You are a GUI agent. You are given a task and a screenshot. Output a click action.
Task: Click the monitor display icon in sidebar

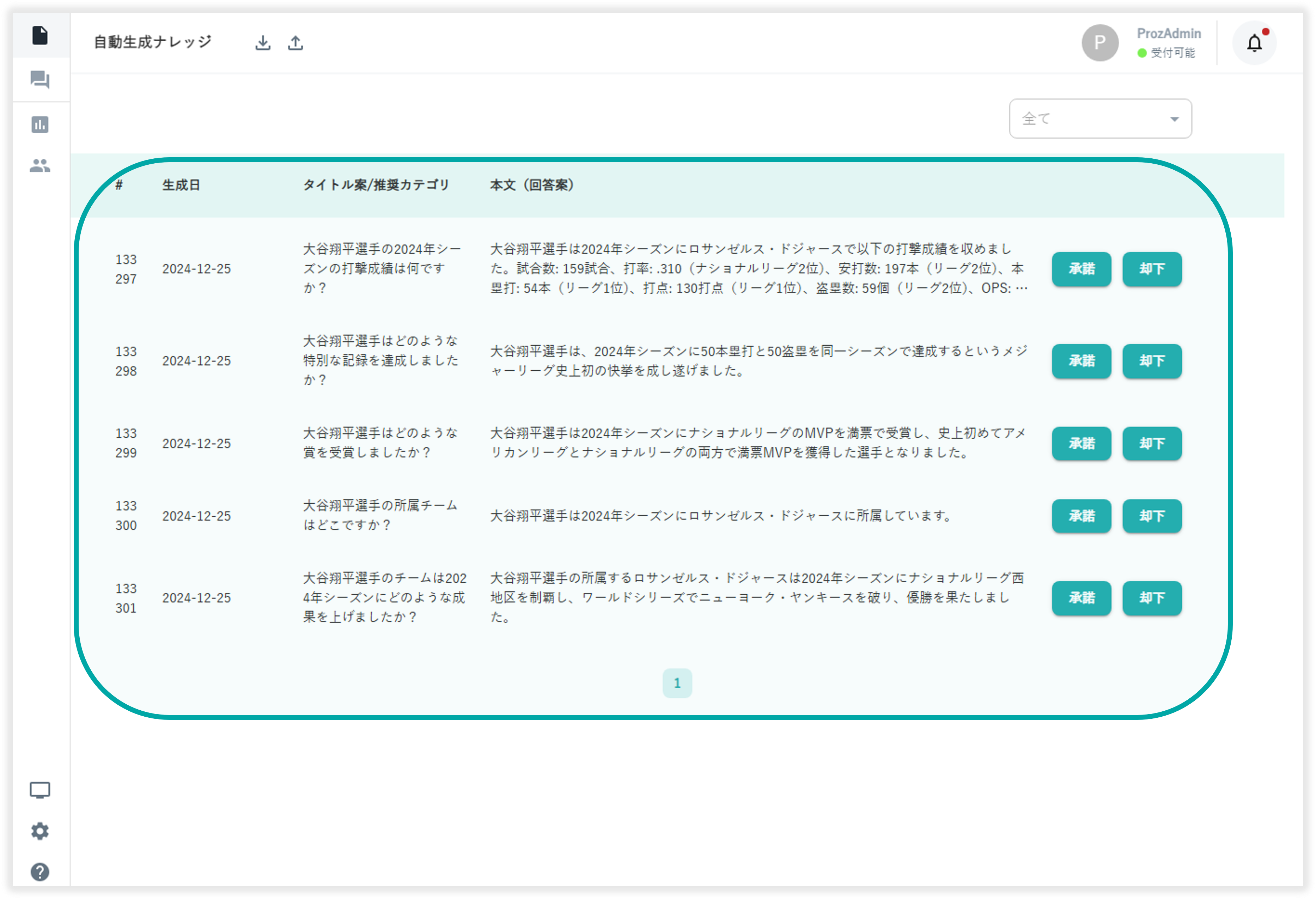coord(39,790)
